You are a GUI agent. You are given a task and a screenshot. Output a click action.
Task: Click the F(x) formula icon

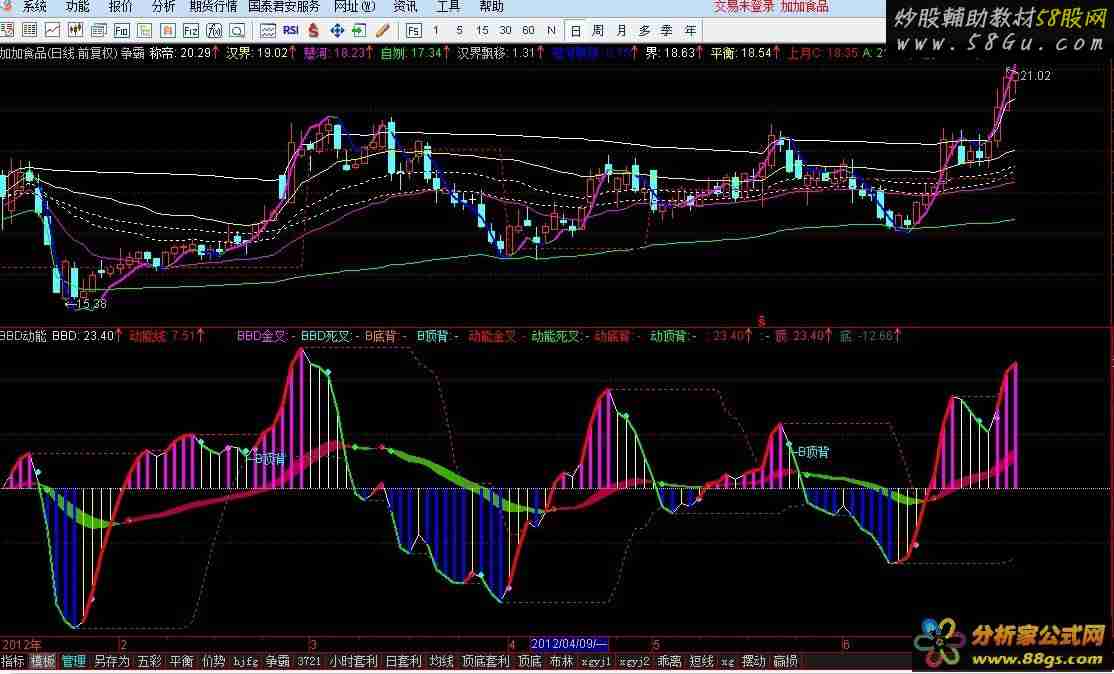(x=216, y=30)
